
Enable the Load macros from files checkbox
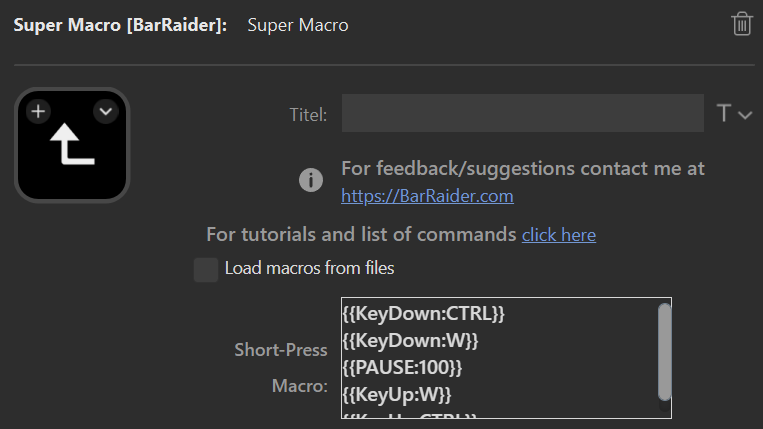tap(206, 269)
